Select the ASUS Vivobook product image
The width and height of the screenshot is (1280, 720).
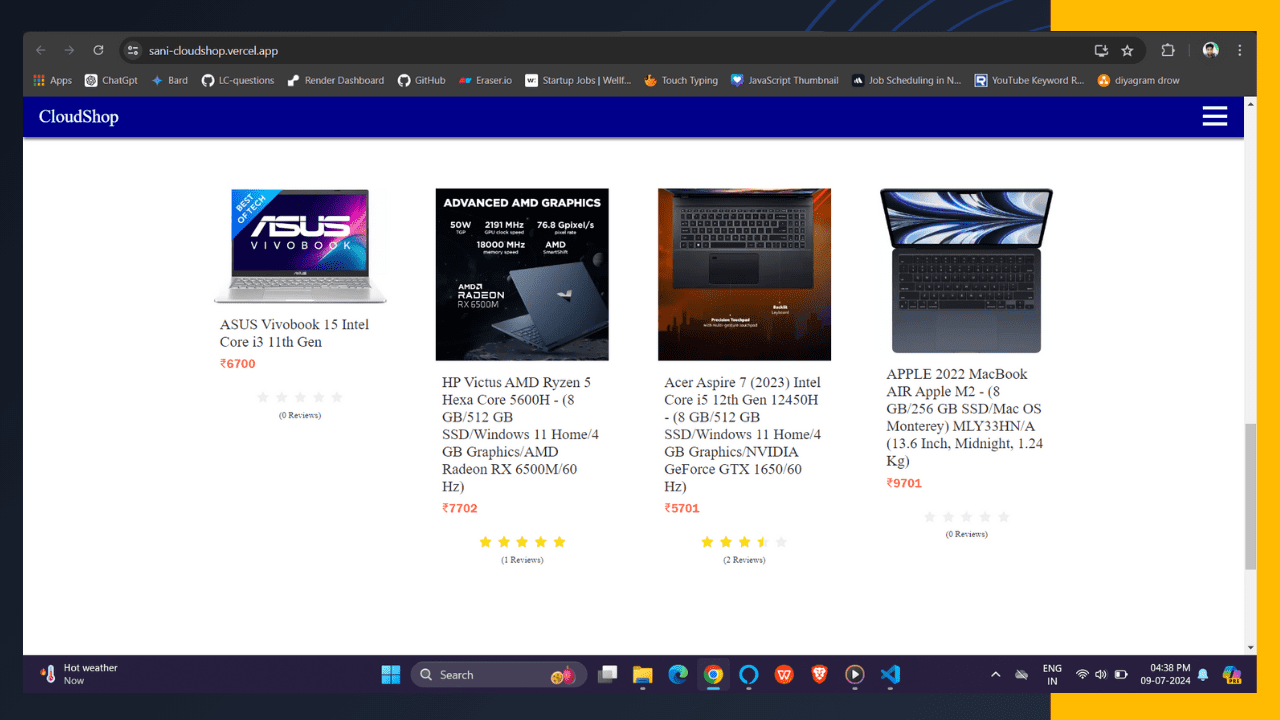(x=300, y=245)
